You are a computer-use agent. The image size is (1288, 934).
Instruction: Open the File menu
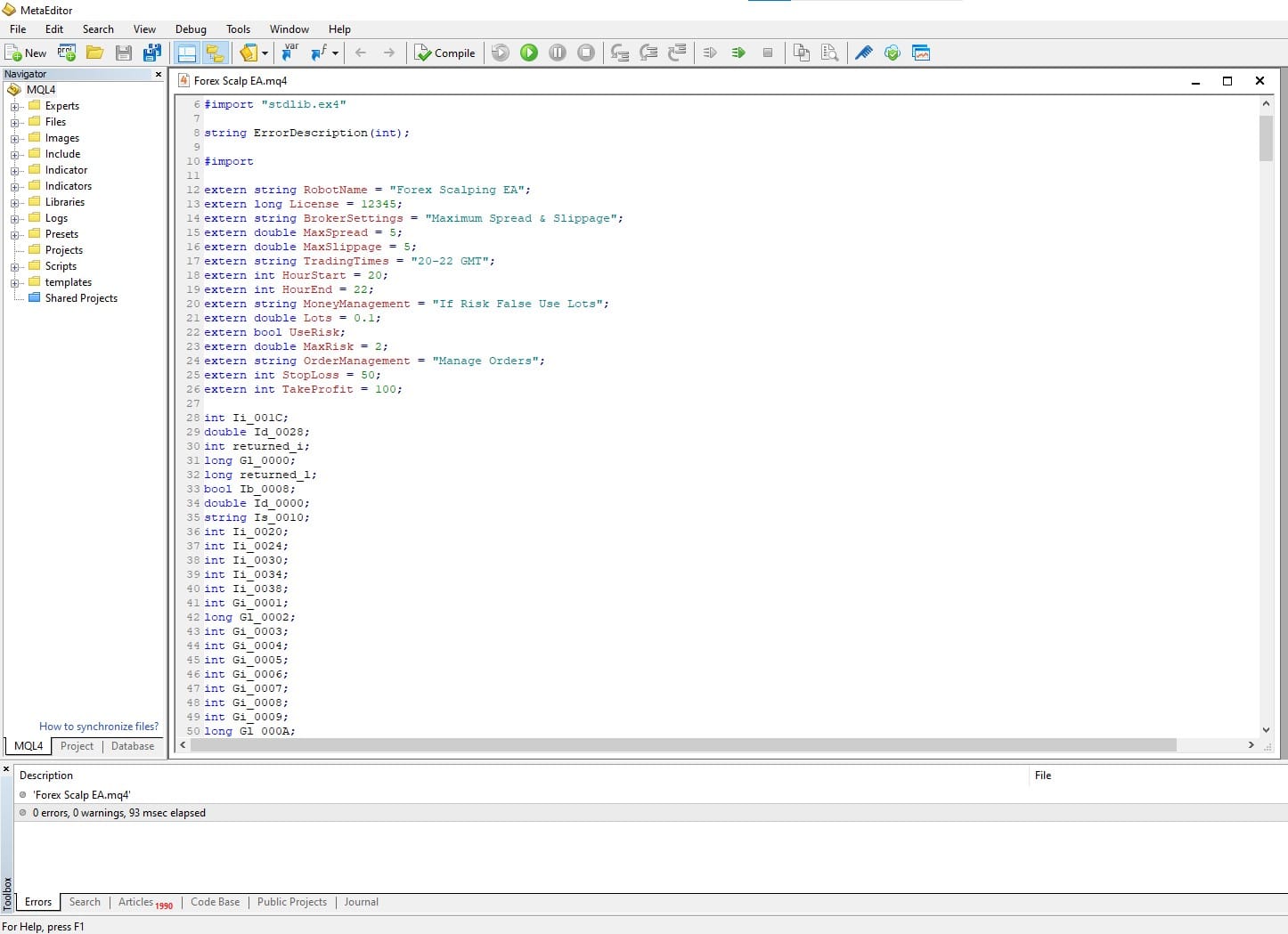[18, 29]
